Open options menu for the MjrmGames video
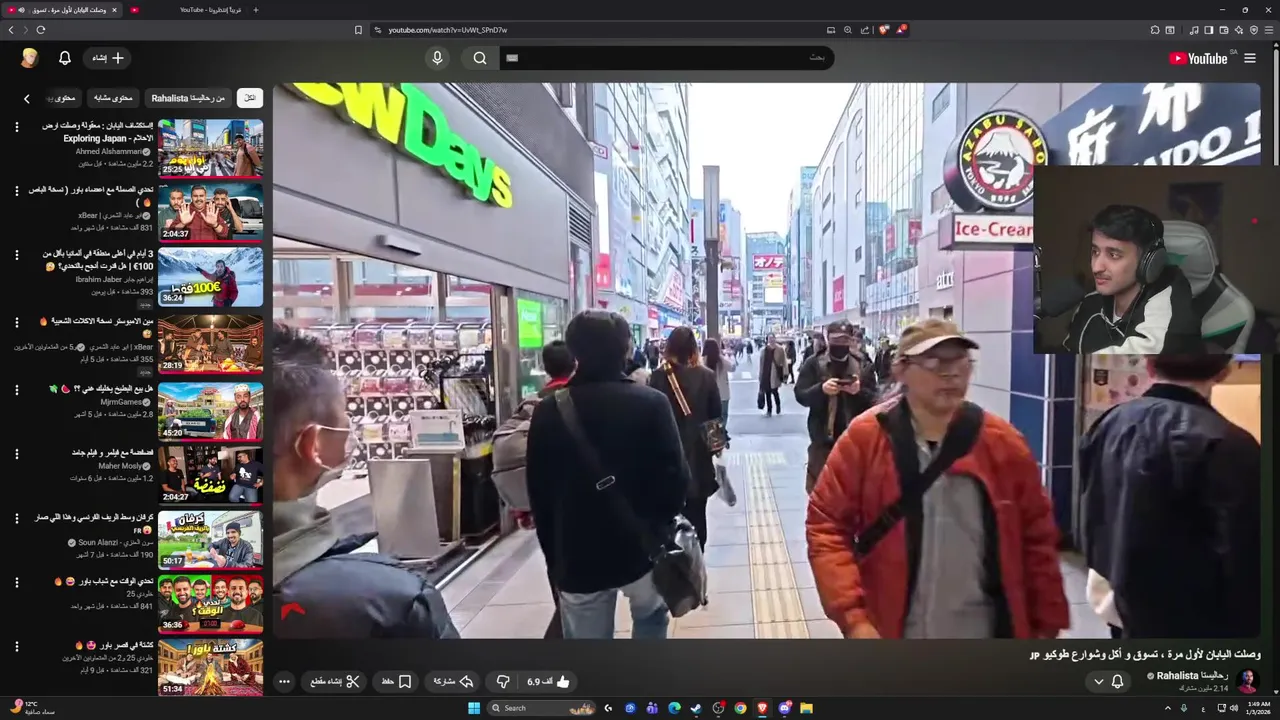Viewport: 1280px width, 720px height. 16,389
